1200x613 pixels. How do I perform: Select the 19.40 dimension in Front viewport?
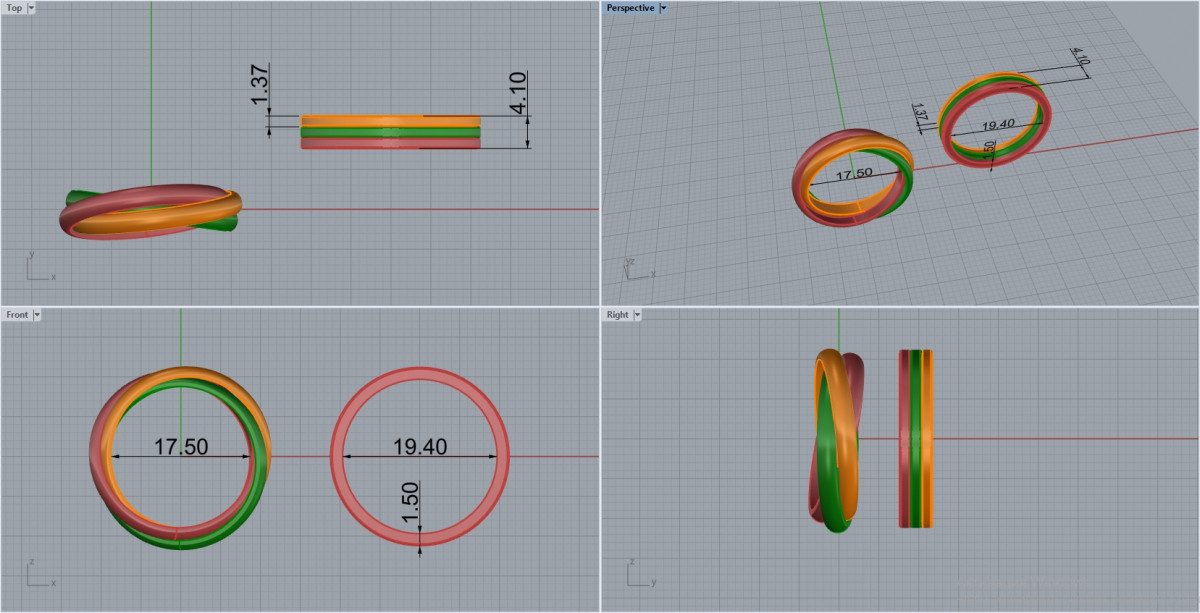click(x=419, y=447)
